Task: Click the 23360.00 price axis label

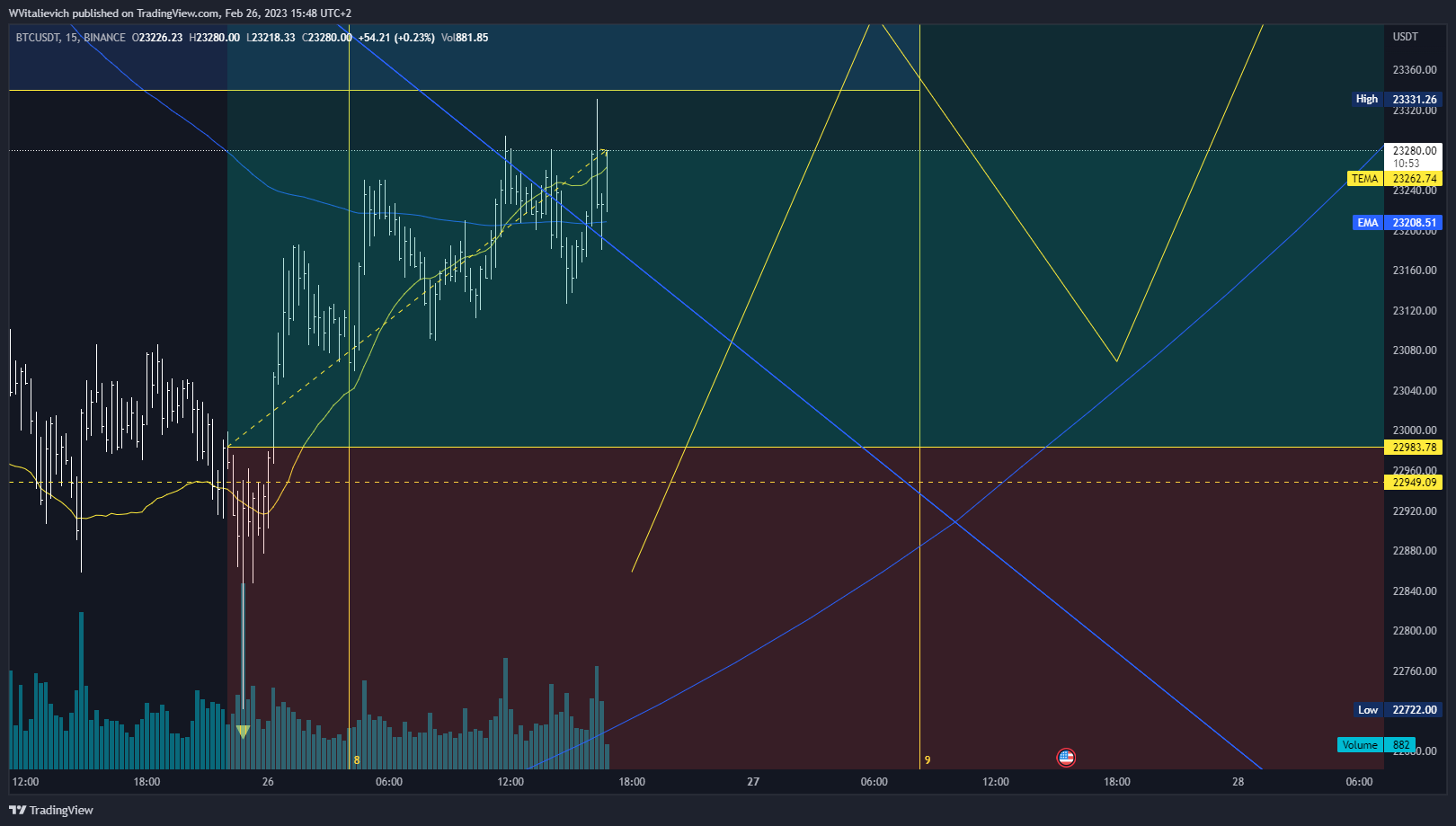Action: pos(1415,70)
